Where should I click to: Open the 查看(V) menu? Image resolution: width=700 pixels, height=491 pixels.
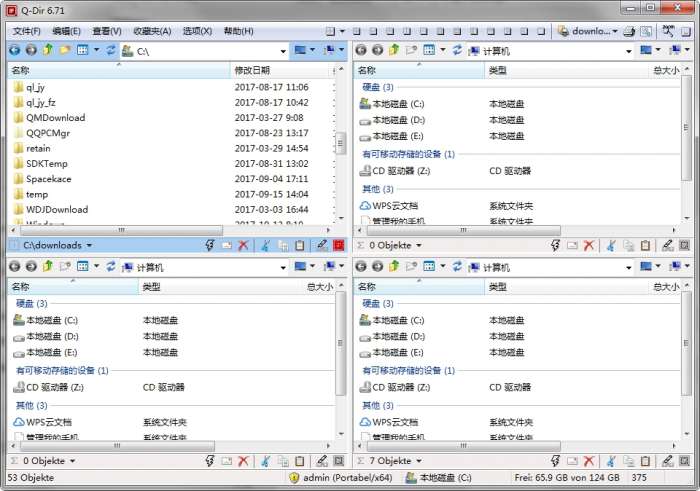[x=107, y=31]
